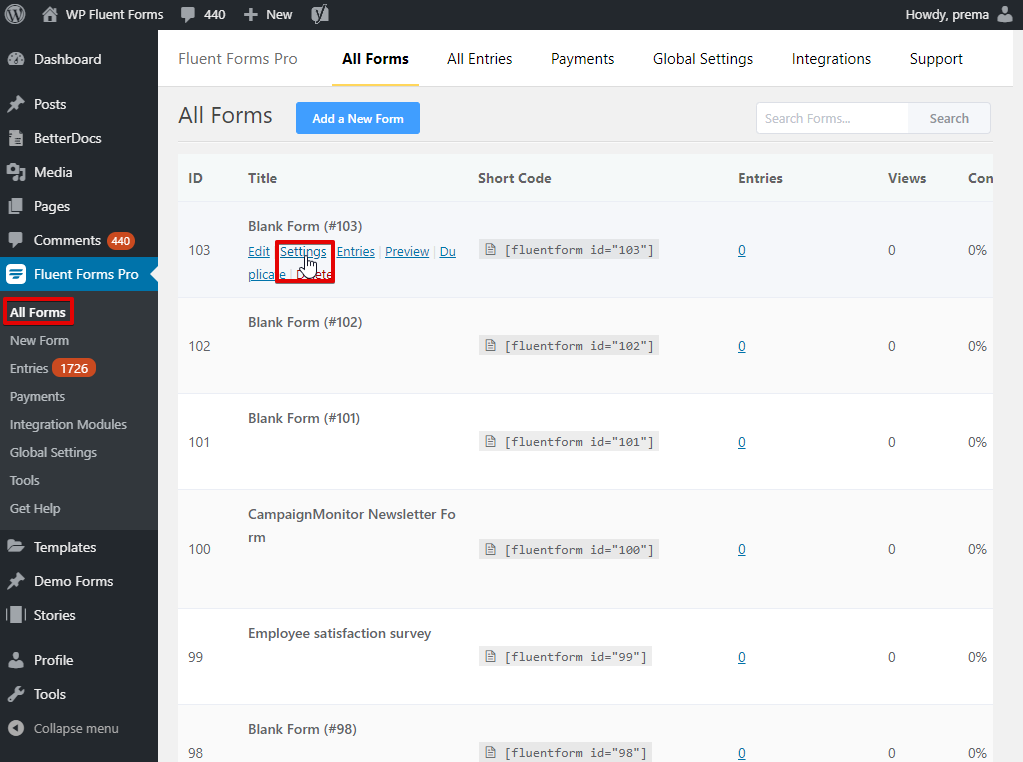Image resolution: width=1023 pixels, height=762 pixels.
Task: Switch to the All Entries tab
Action: (x=480, y=59)
